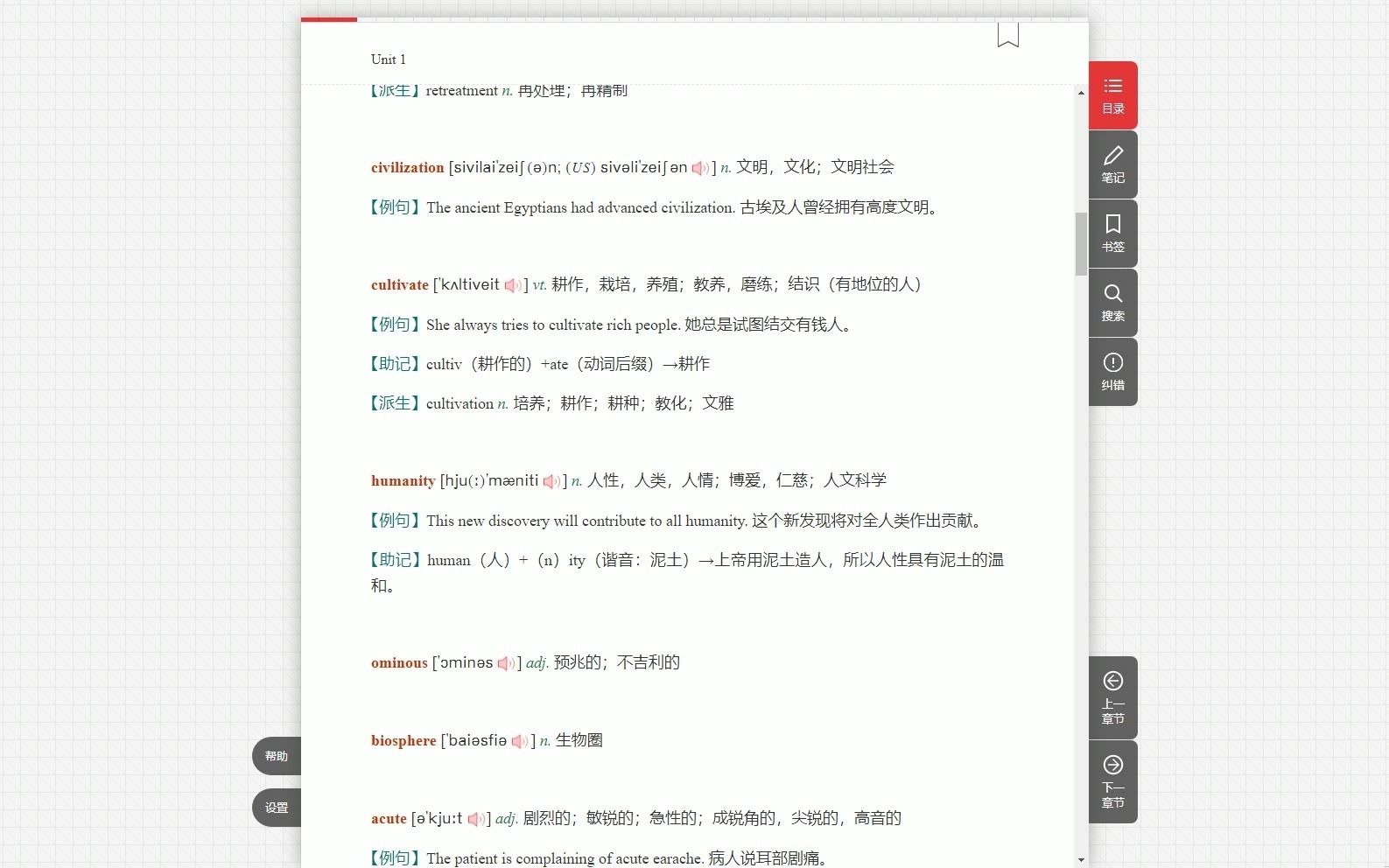Click the word "civilization" headword

[x=407, y=167]
